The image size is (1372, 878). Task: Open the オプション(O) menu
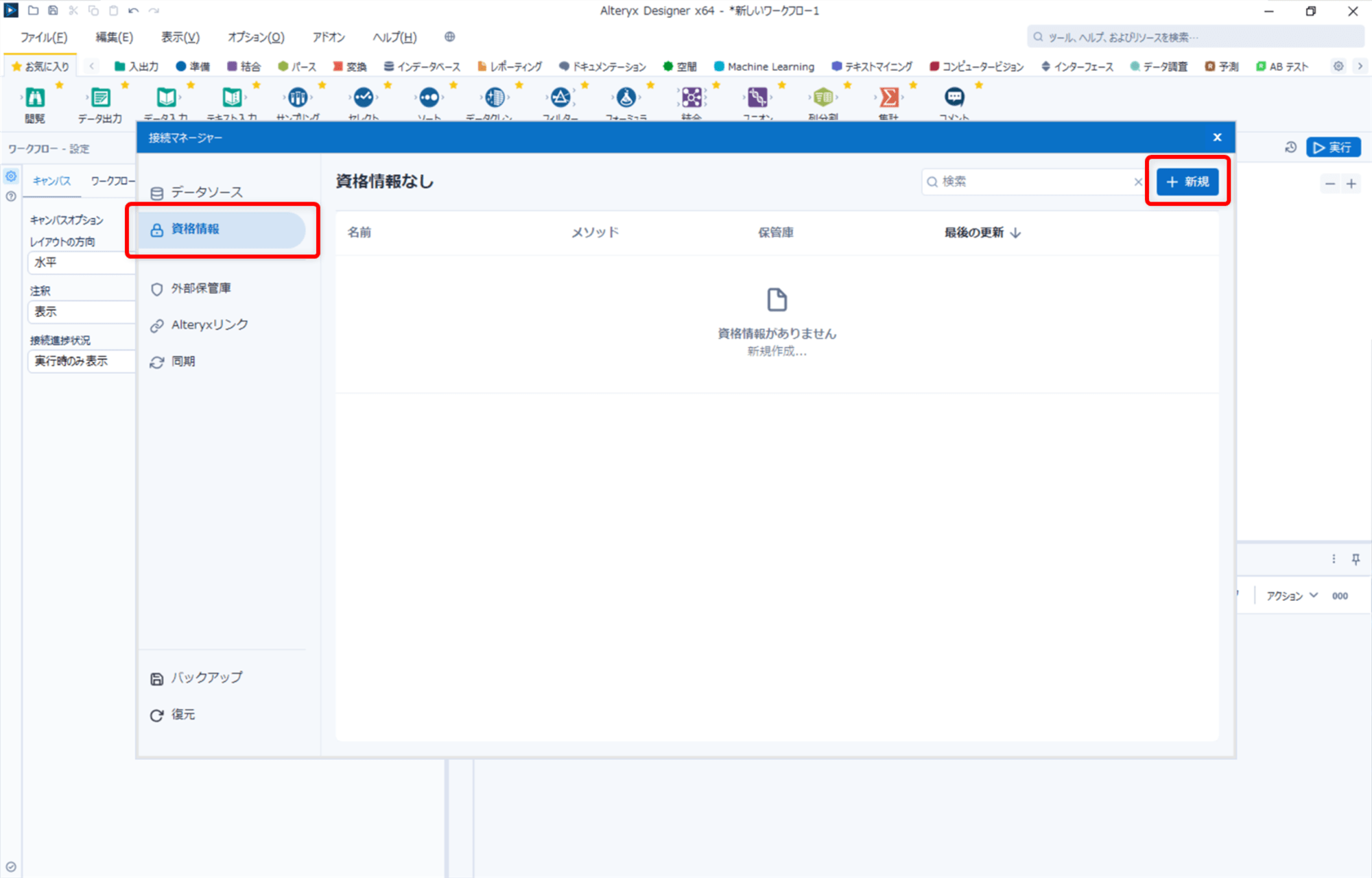click(256, 37)
